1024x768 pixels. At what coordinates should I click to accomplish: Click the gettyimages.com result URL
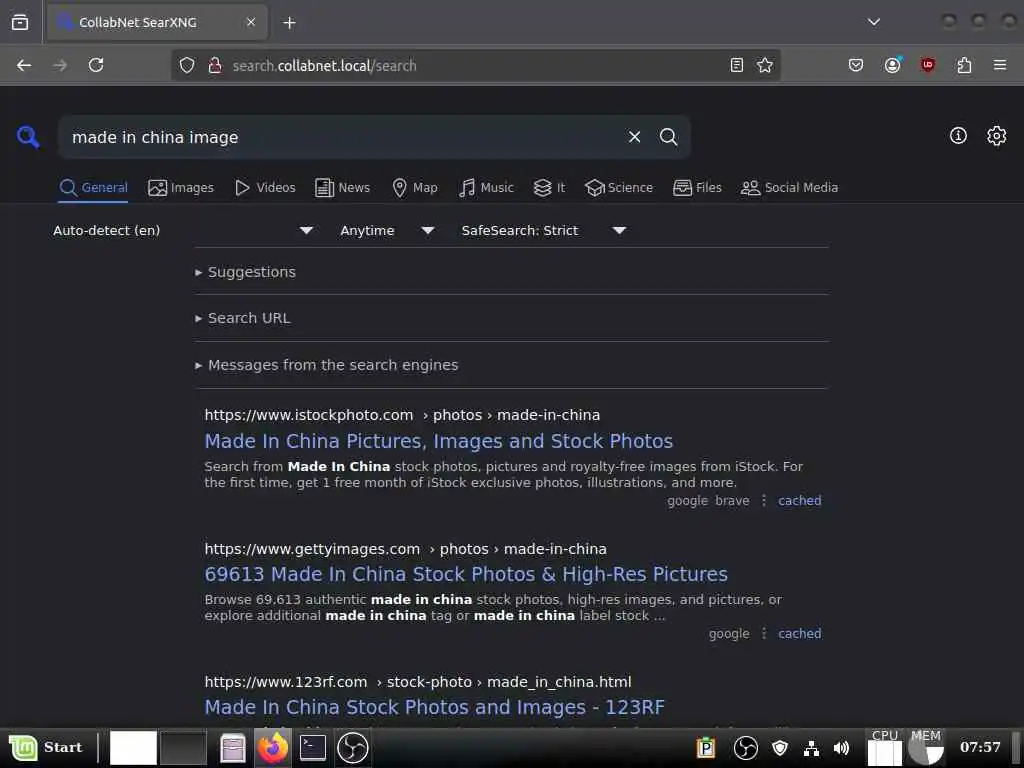coord(406,549)
